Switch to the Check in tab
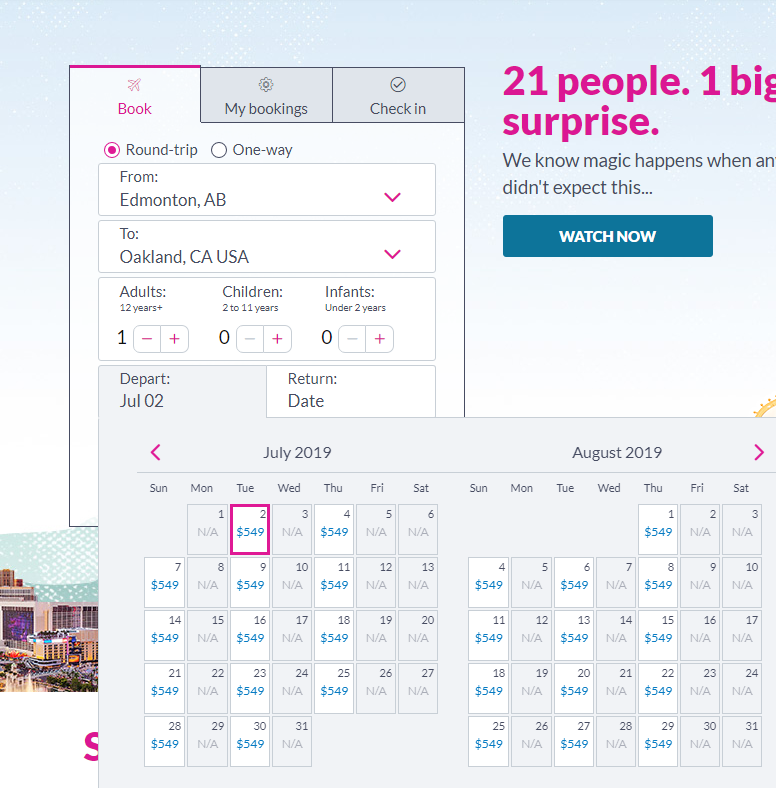The image size is (776, 788). point(398,96)
